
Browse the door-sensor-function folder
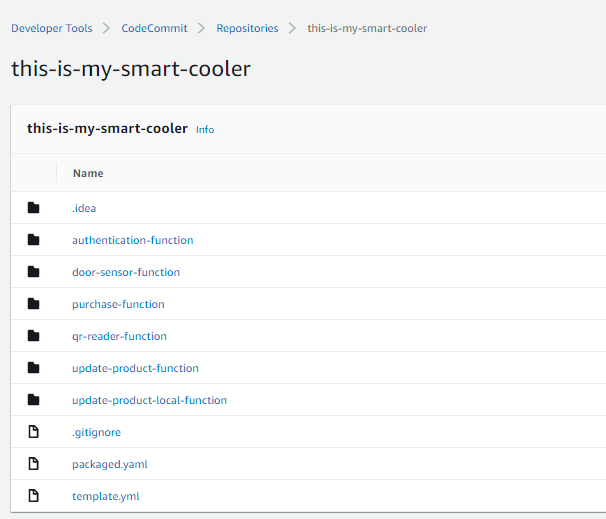126,272
